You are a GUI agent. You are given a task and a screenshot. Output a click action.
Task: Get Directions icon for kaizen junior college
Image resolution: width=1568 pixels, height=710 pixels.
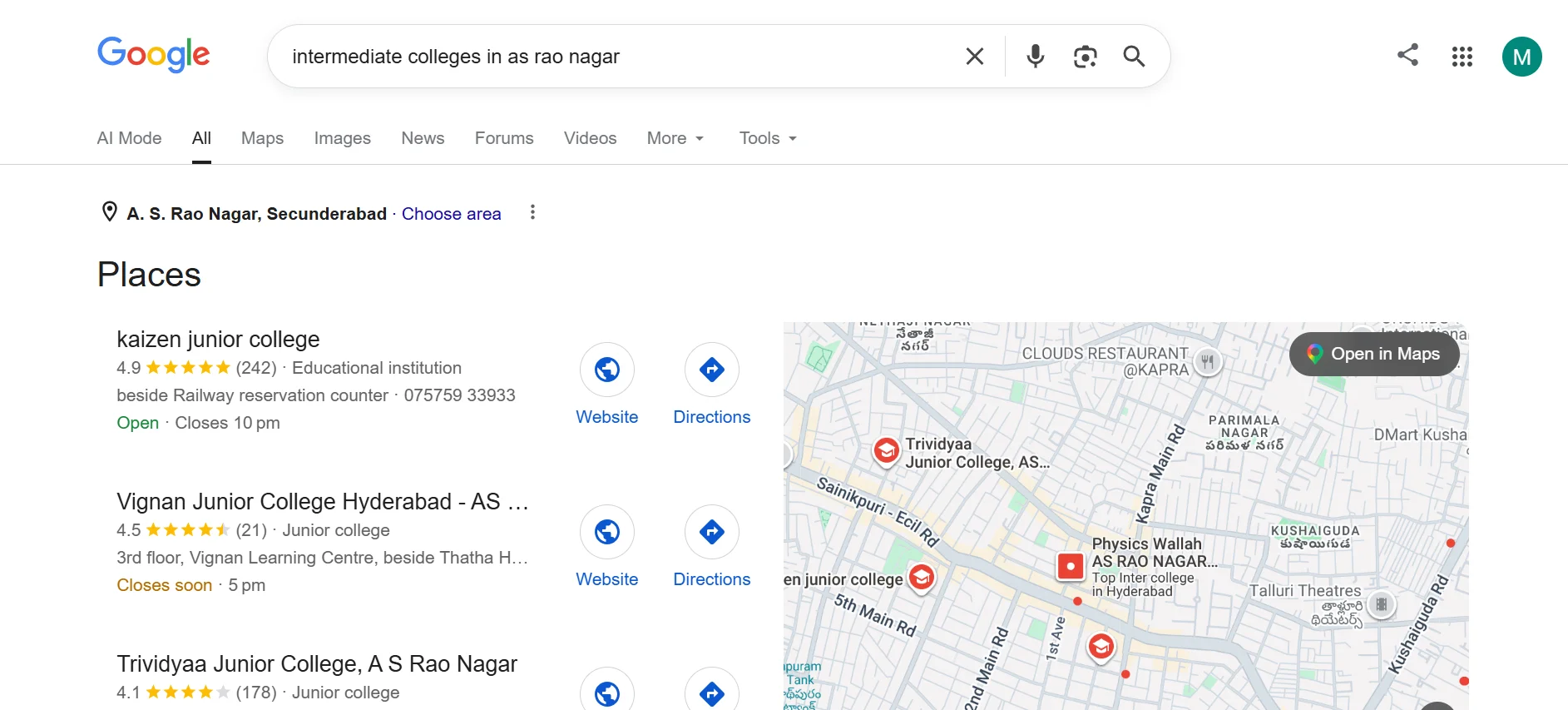pos(712,369)
